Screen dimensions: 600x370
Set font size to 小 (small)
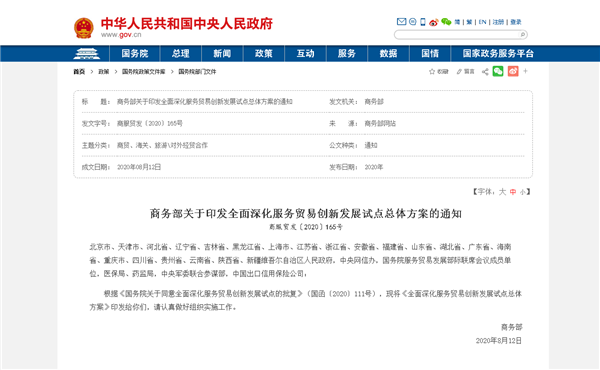522,192
